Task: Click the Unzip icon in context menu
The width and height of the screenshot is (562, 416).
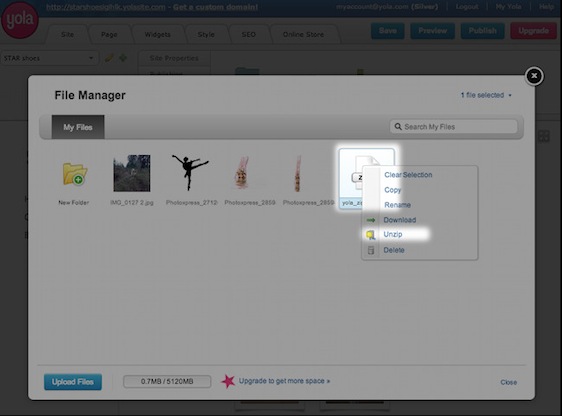Action: pos(370,235)
